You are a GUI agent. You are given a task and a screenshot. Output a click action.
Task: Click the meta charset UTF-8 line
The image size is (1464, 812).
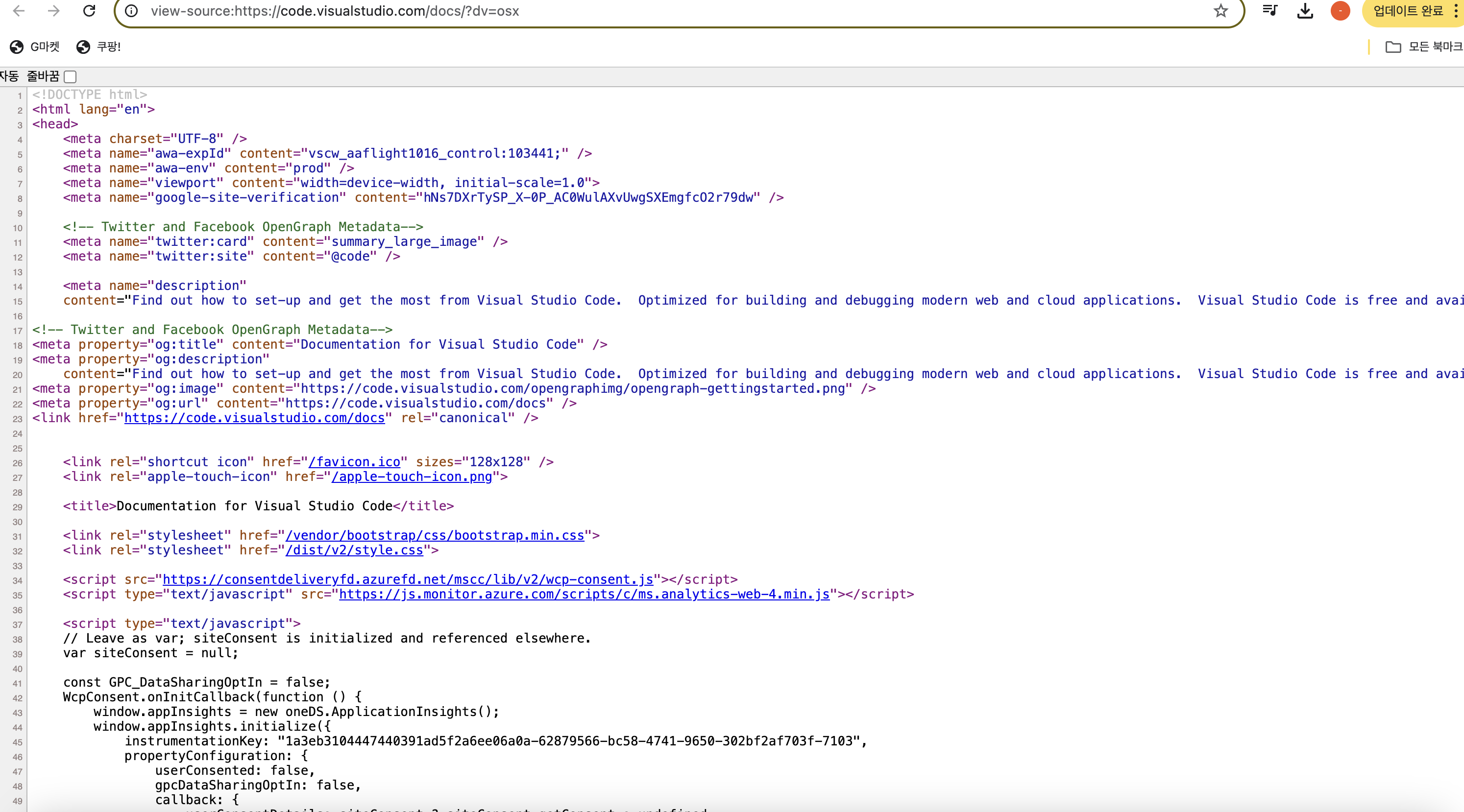click(155, 139)
